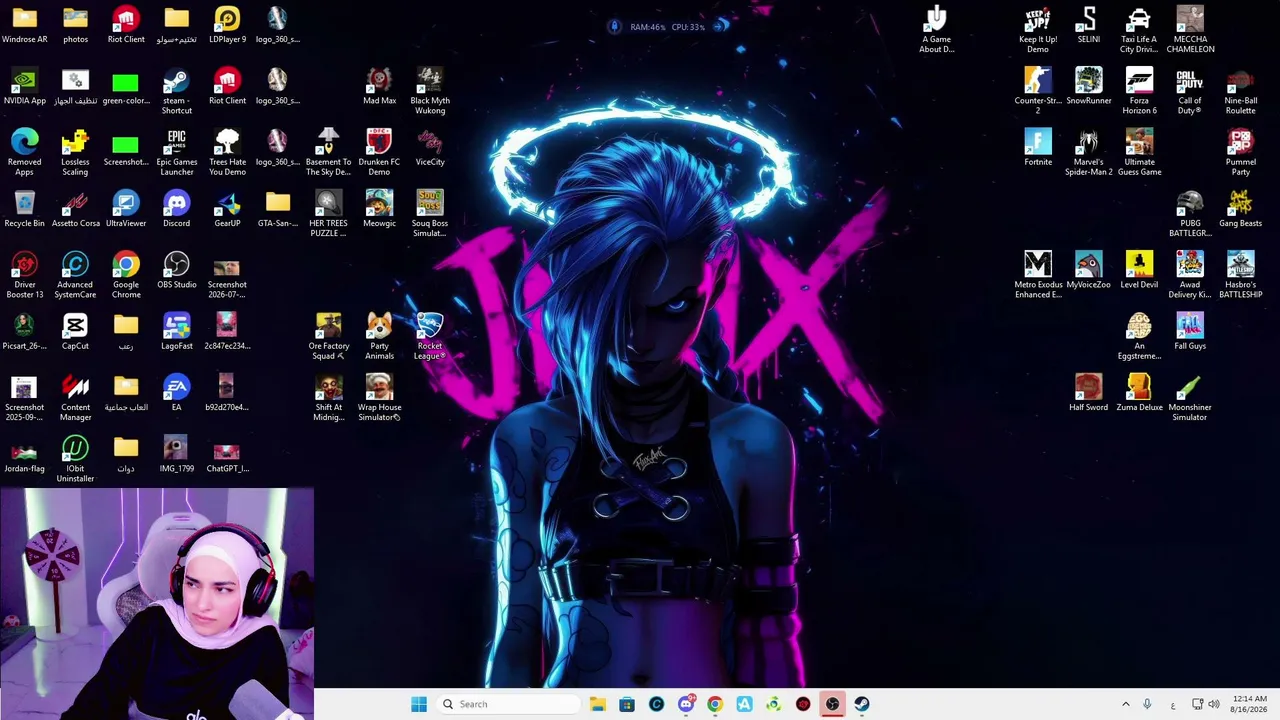This screenshot has width=1280, height=720.
Task: Open Microsoft Store from the taskbar
Action: 627,704
